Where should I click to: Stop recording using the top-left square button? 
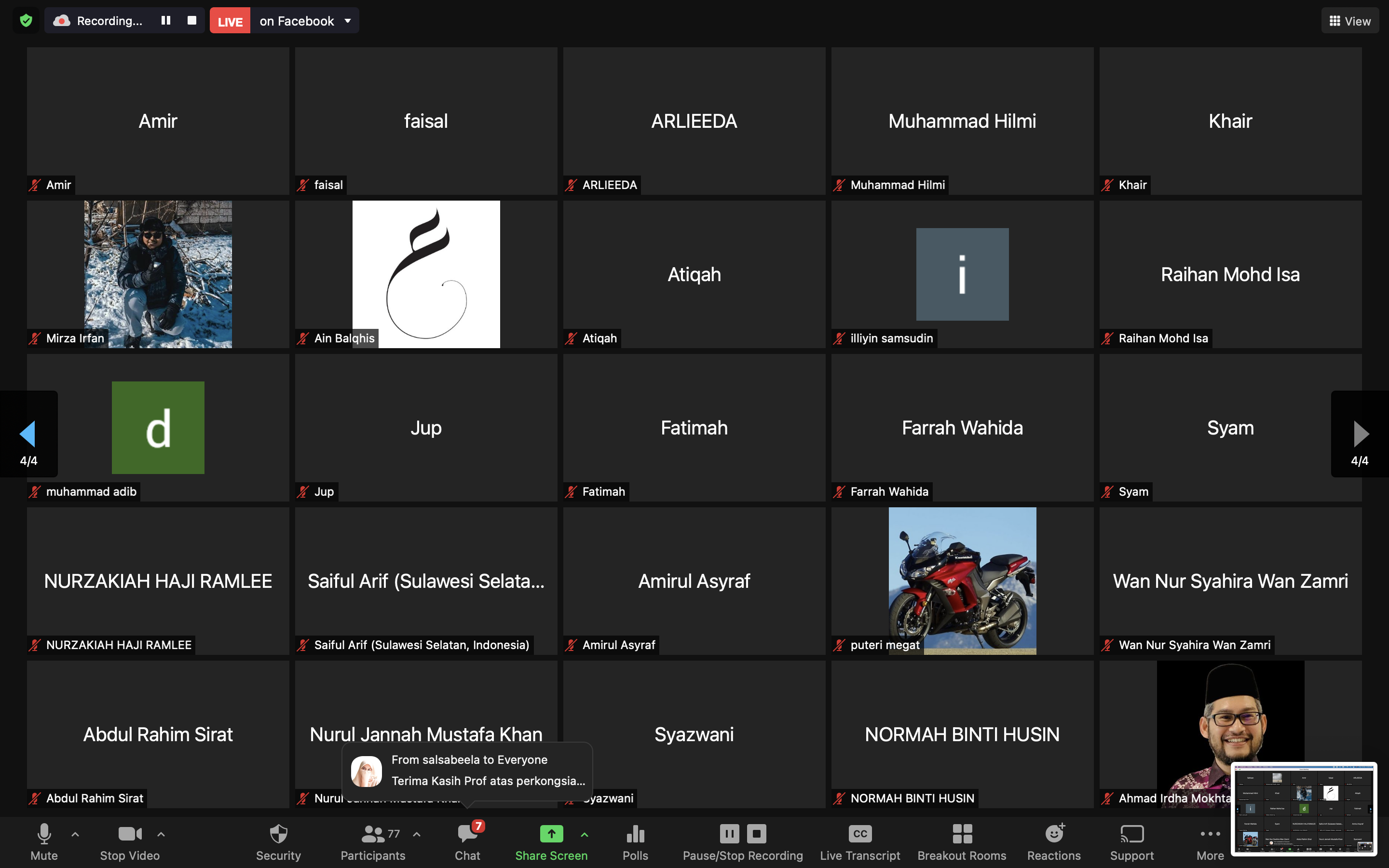(x=191, y=21)
